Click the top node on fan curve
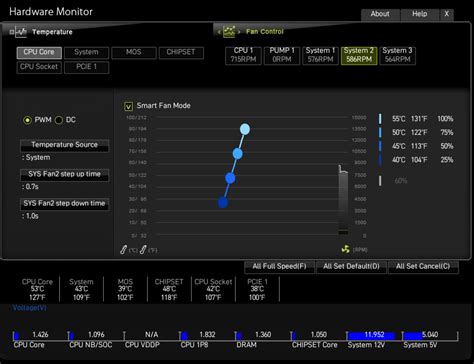The image size is (474, 364). (x=245, y=129)
